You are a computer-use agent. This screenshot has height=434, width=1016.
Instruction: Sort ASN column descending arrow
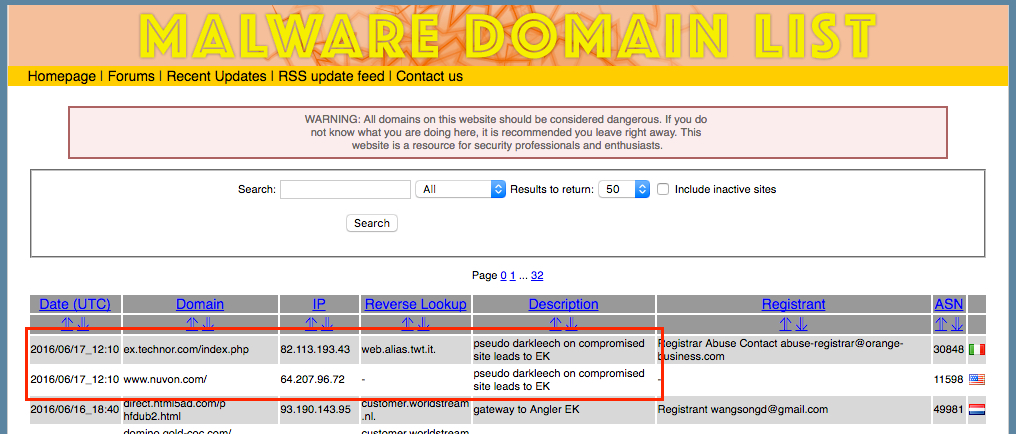(957, 324)
